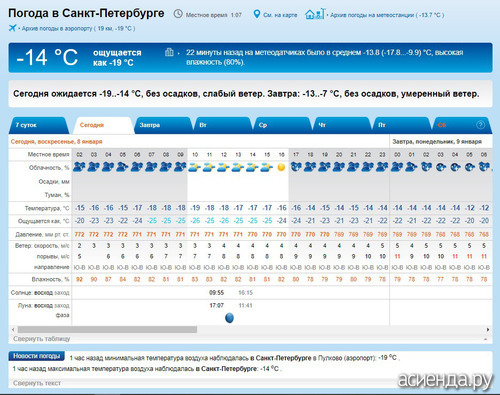The width and height of the screenshot is (500, 395).
Task: Click sunset time 16:15
Action: click(x=246, y=293)
